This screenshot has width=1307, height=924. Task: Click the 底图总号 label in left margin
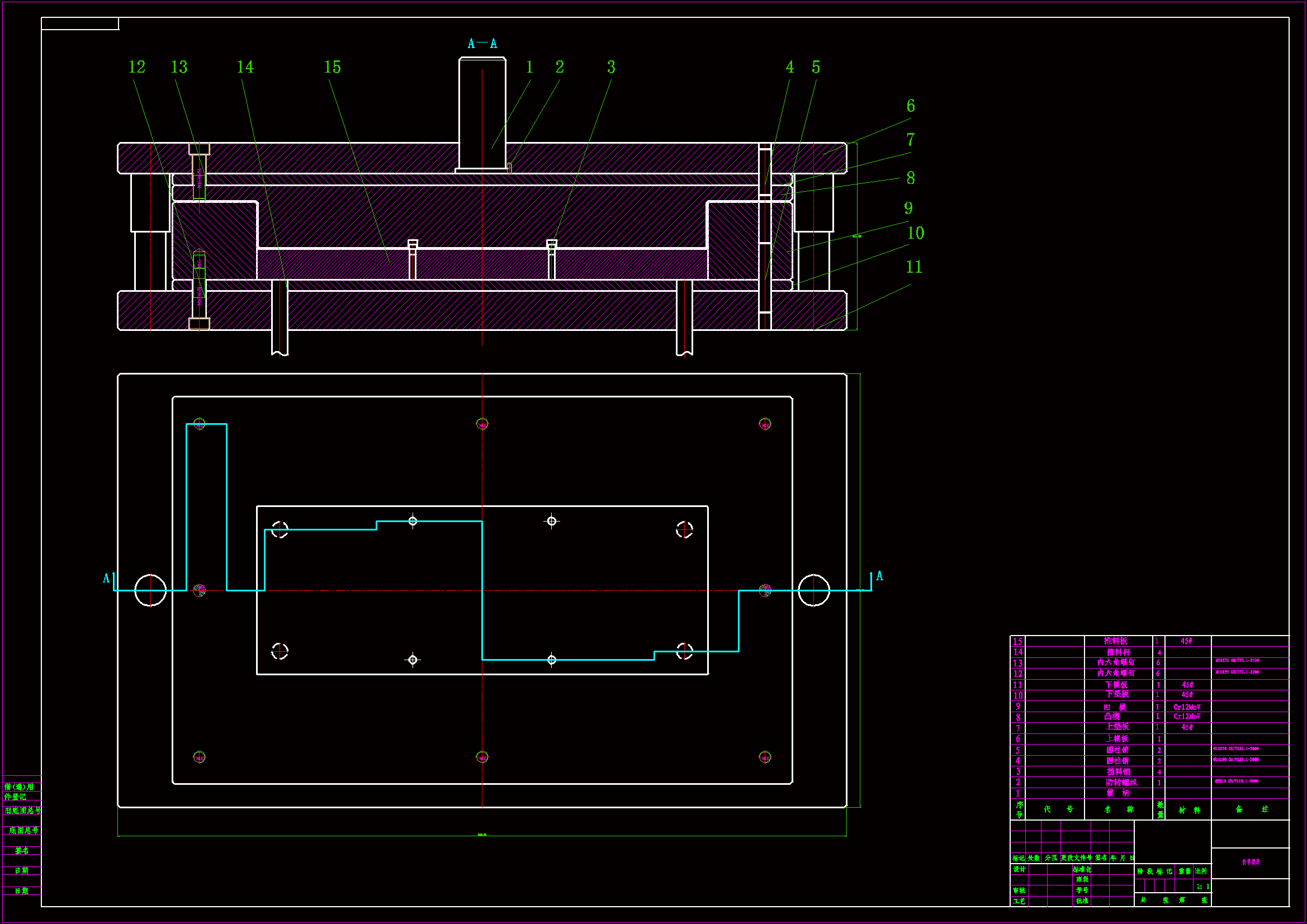[x=23, y=831]
